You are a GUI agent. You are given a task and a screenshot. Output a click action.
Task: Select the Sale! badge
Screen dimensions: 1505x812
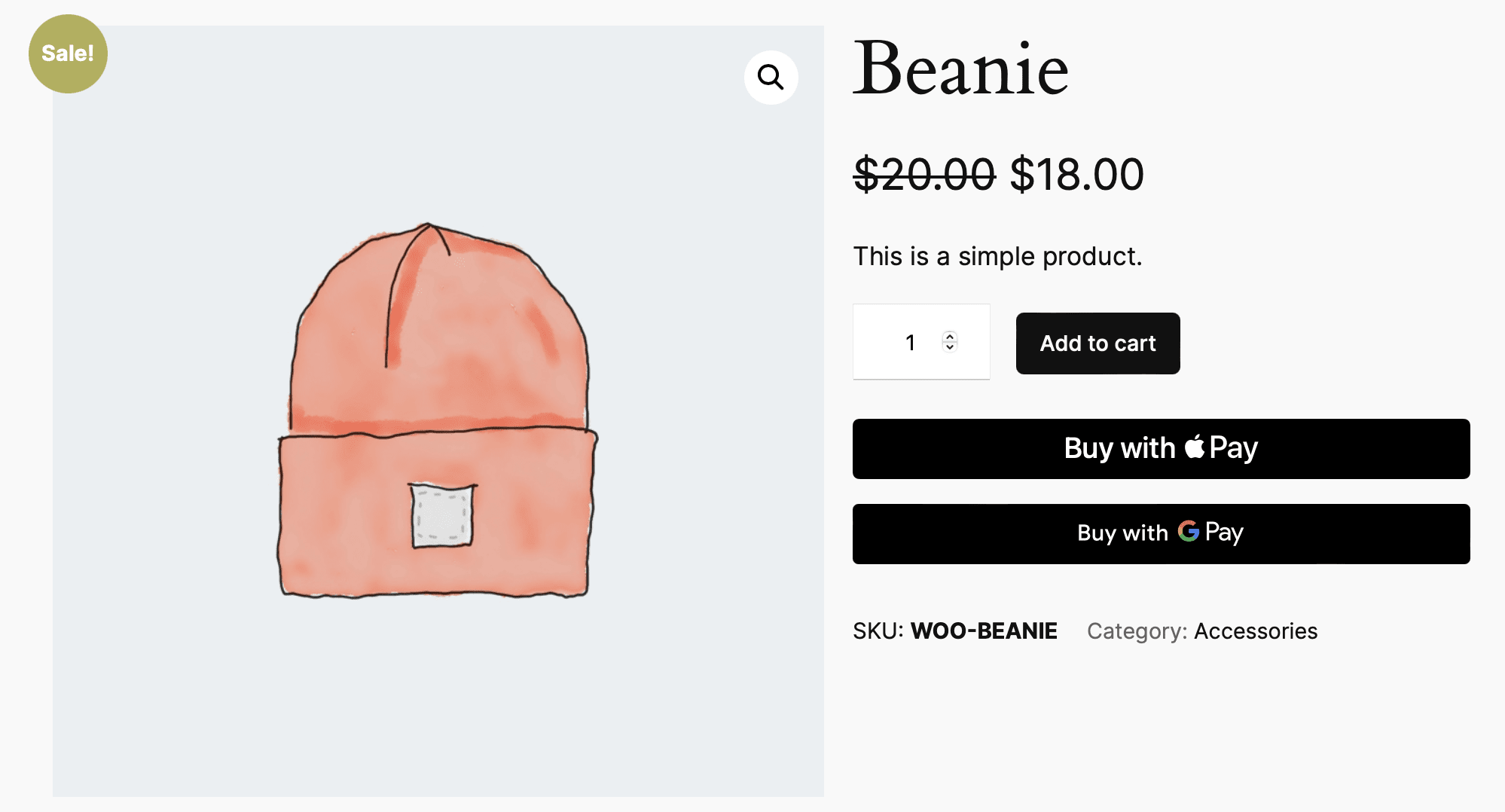point(68,53)
